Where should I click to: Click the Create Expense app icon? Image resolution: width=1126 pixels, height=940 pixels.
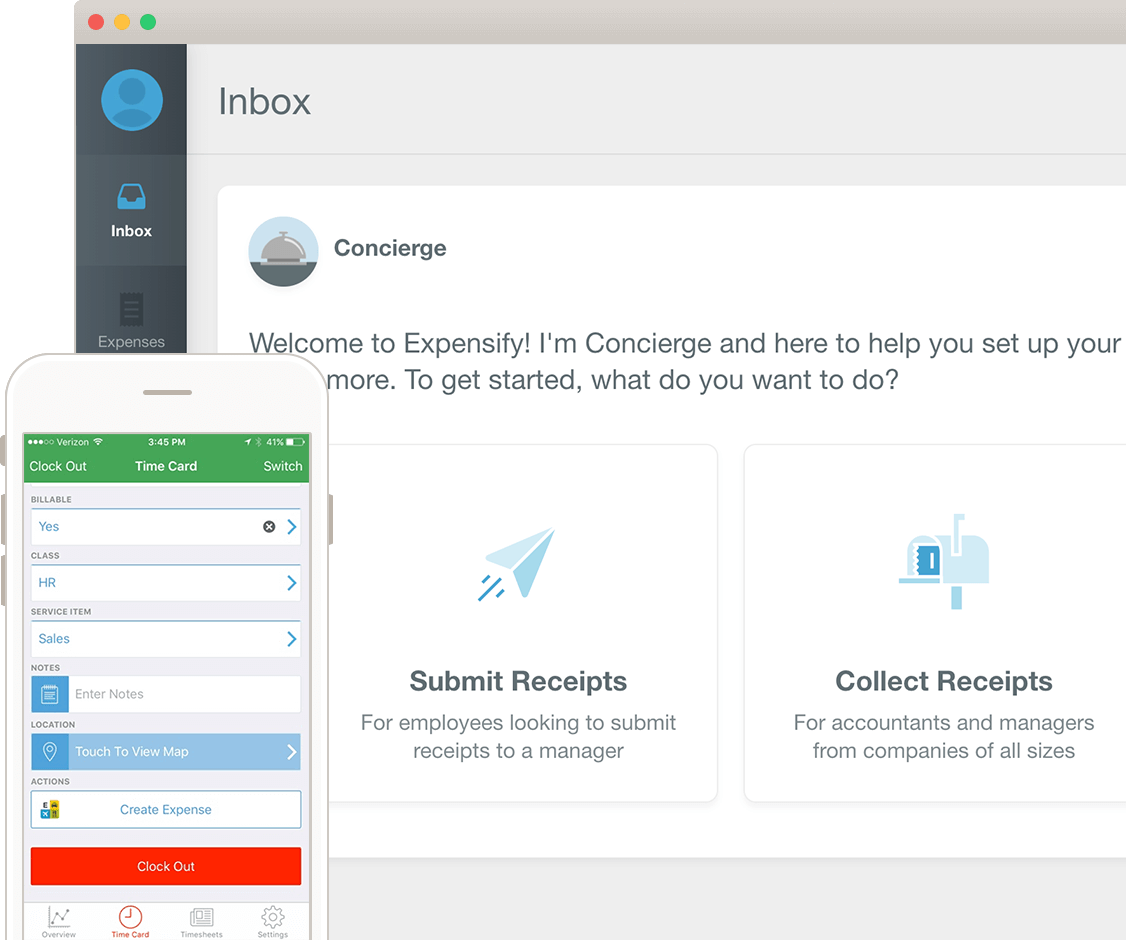[x=50, y=809]
